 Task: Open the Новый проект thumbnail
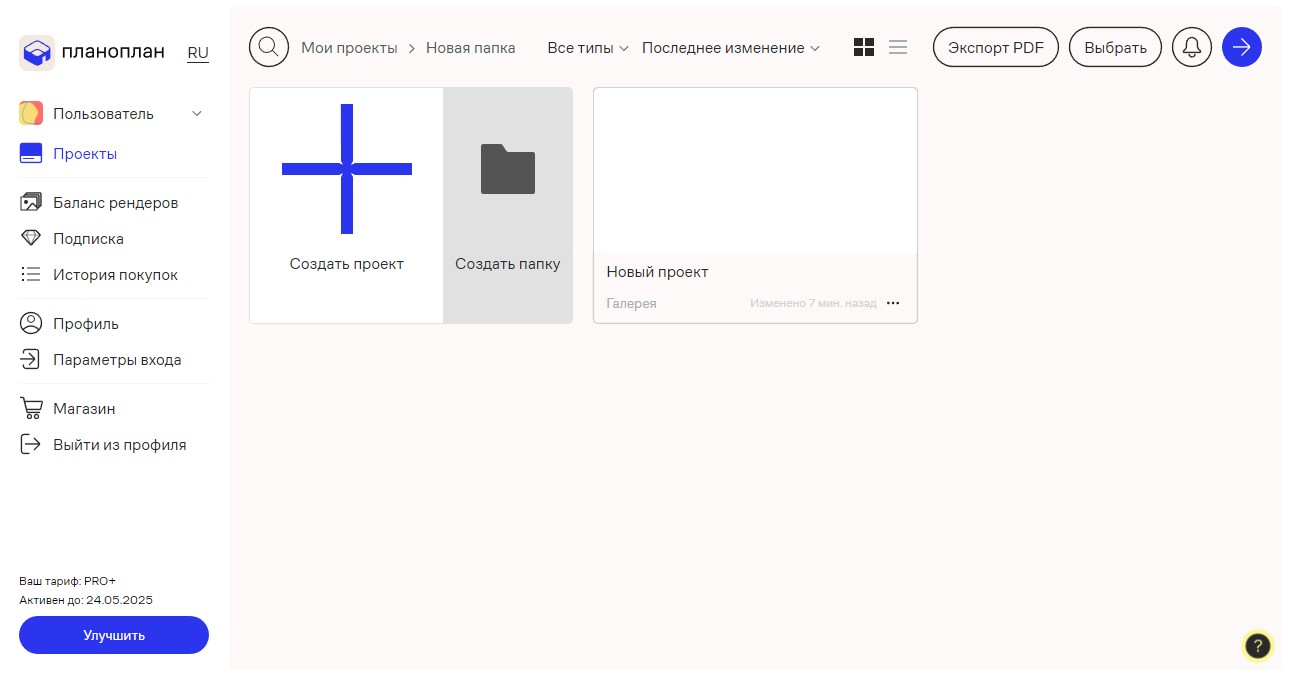pos(755,170)
